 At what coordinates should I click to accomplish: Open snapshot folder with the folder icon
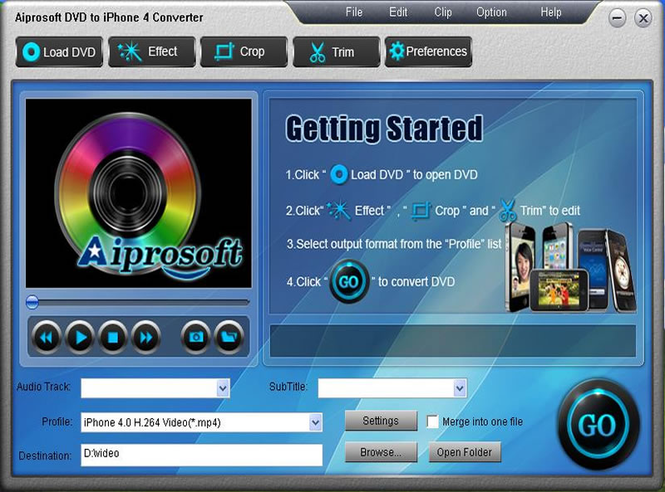click(229, 338)
